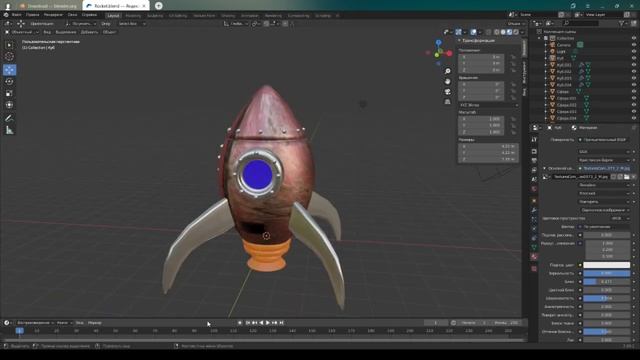This screenshot has height=360, width=640.
Task: Adjust the Metallic slider in material
Action: [x=607, y=273]
